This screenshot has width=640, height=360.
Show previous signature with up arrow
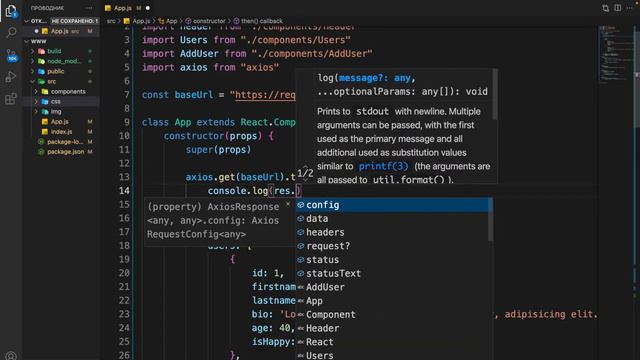pos(305,167)
